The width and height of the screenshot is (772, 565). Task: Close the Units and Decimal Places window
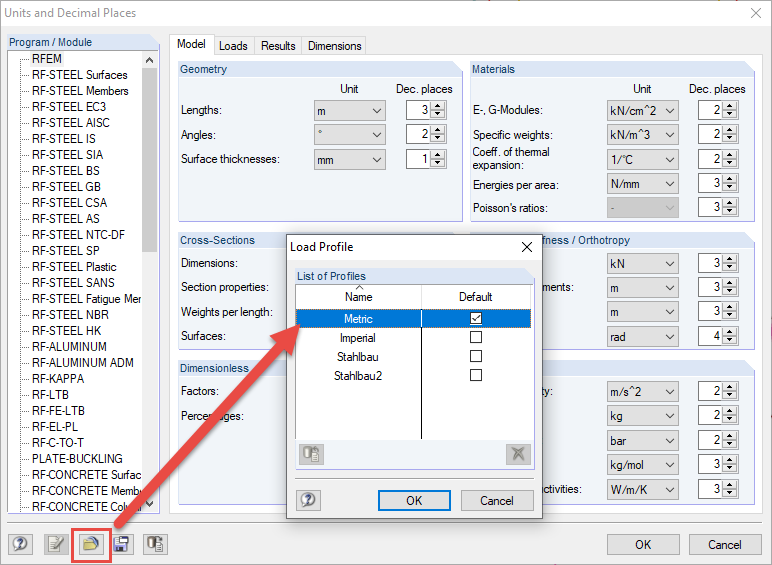[756, 13]
